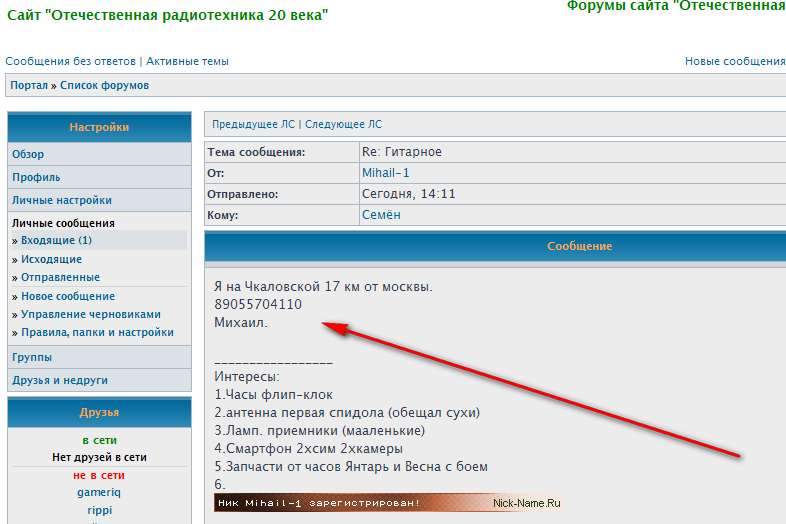This screenshot has height=524, width=786.
Task: Open "Сообщения без ответов" link
Action: (71, 61)
